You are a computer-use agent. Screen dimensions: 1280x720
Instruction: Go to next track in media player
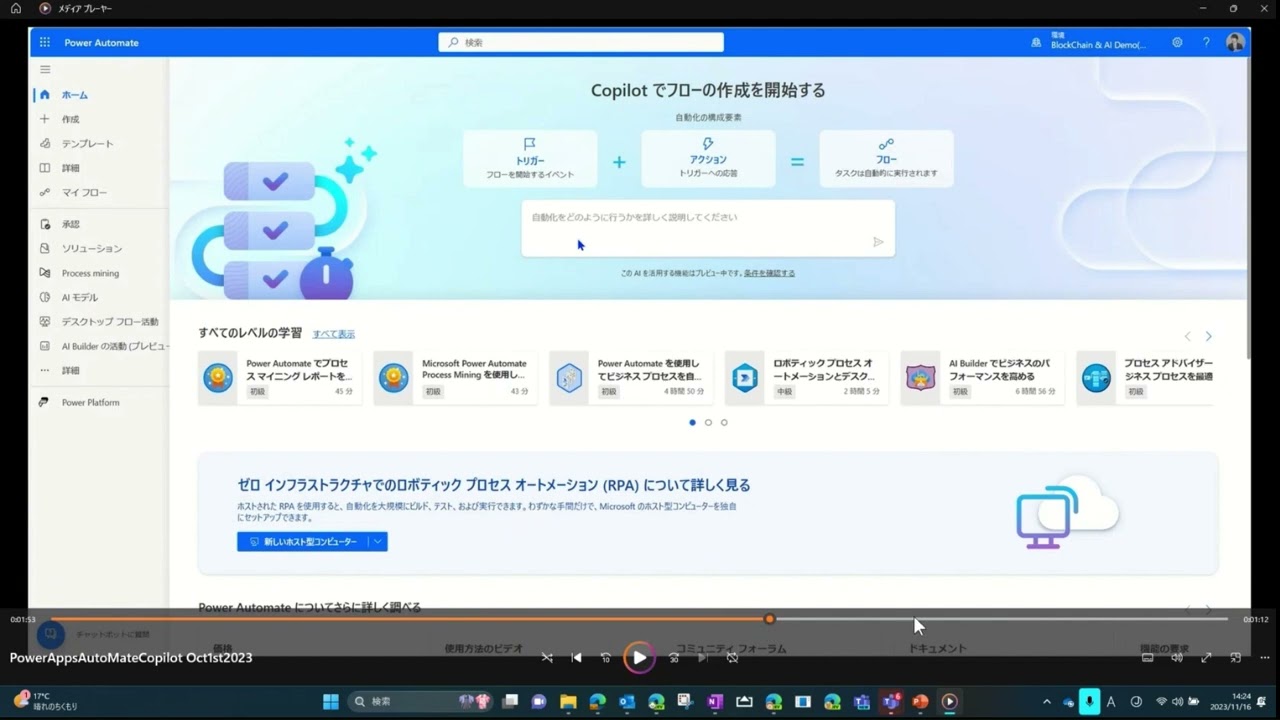pyautogui.click(x=702, y=657)
